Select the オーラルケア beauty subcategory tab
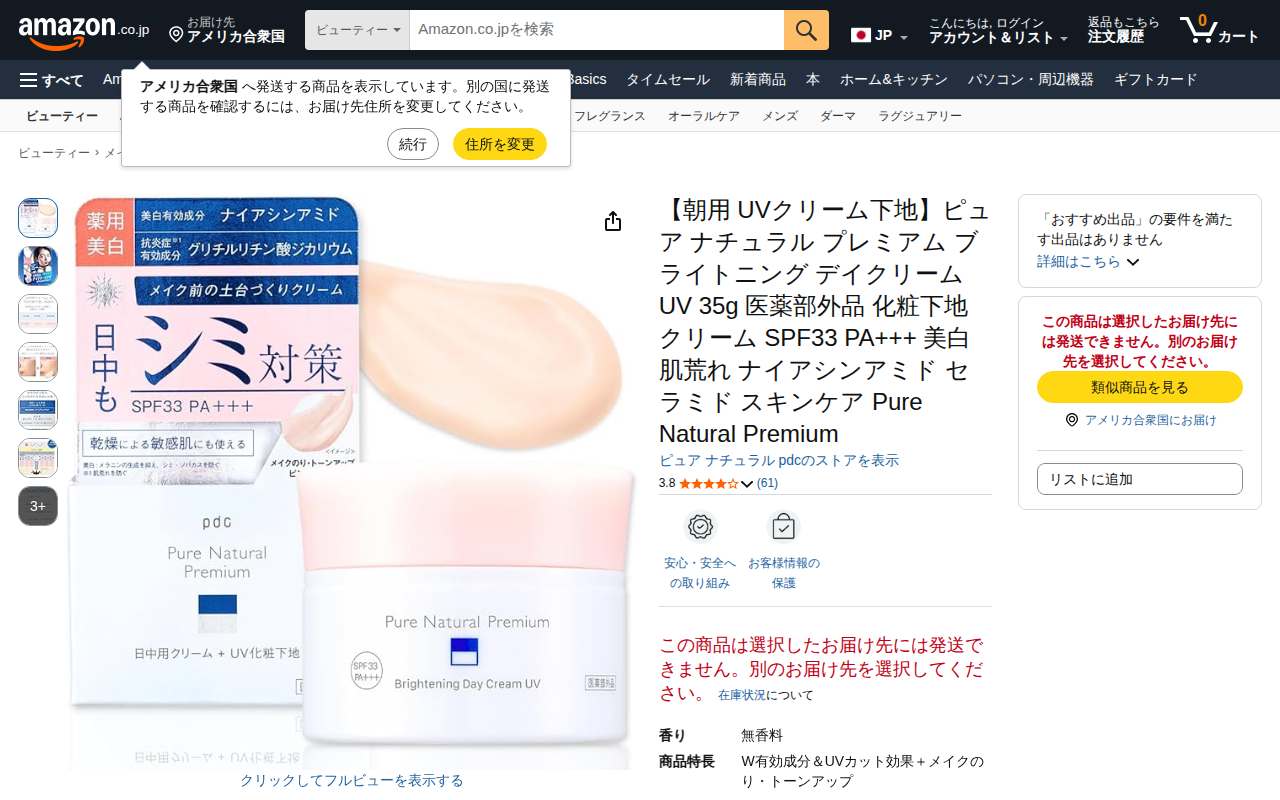Viewport: 1280px width, 800px height. coord(704,116)
